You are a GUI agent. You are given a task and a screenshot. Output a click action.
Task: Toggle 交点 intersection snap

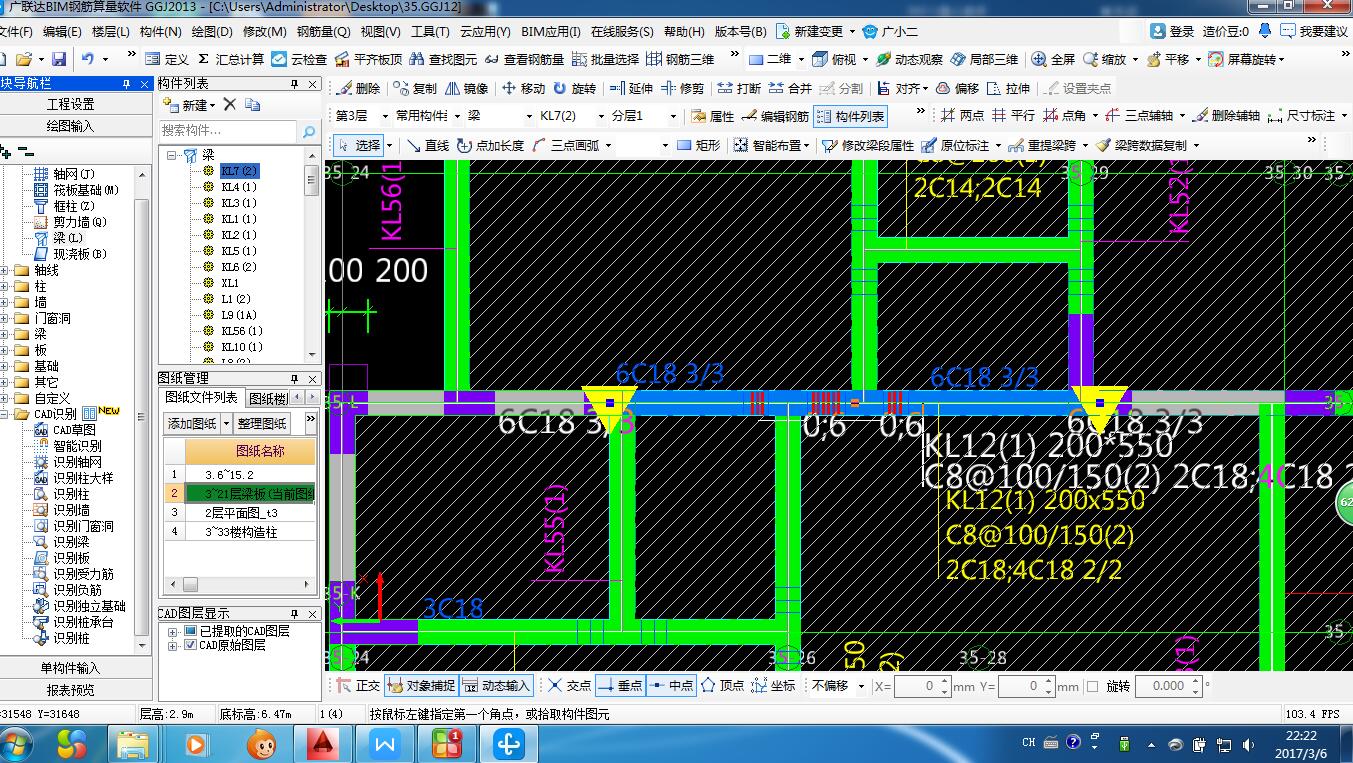click(x=569, y=686)
